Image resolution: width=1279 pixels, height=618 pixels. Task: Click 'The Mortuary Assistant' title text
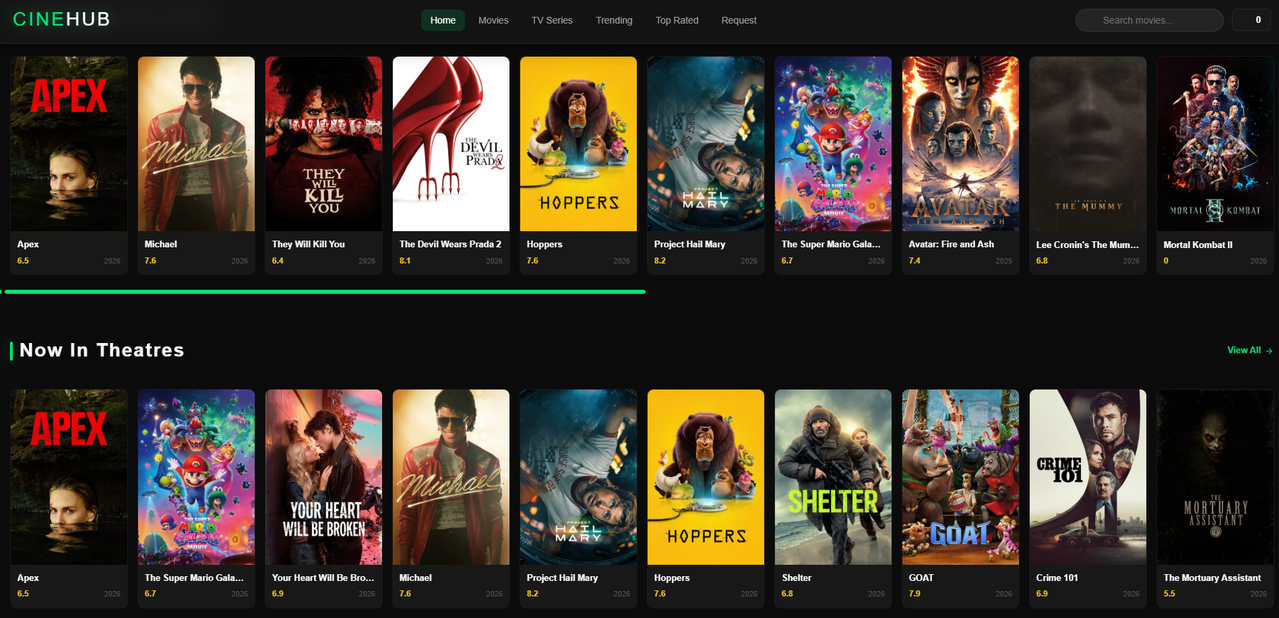(1212, 578)
